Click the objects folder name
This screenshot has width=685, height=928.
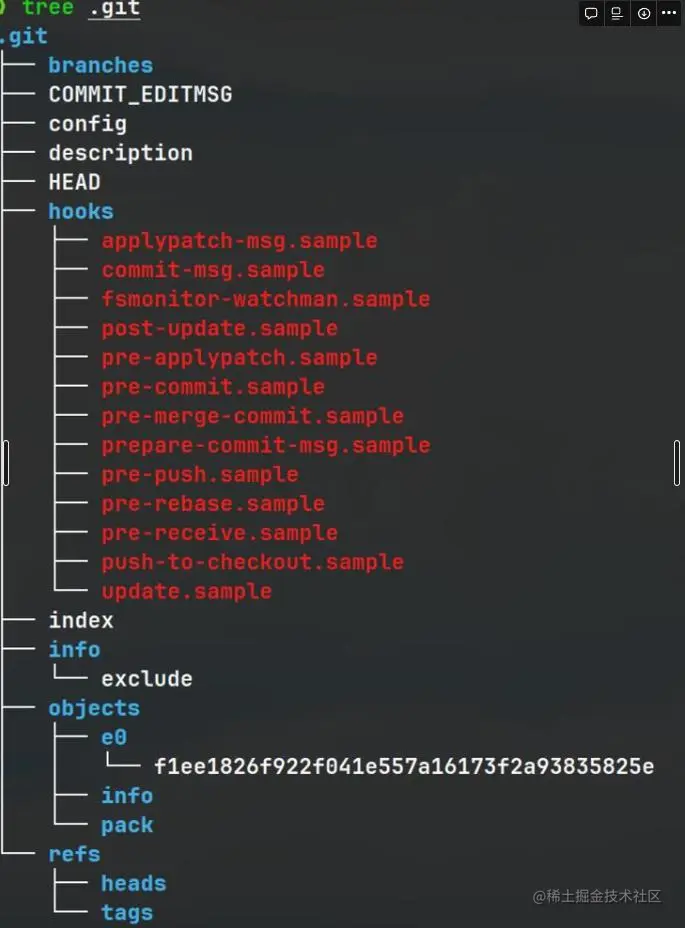[94, 708]
